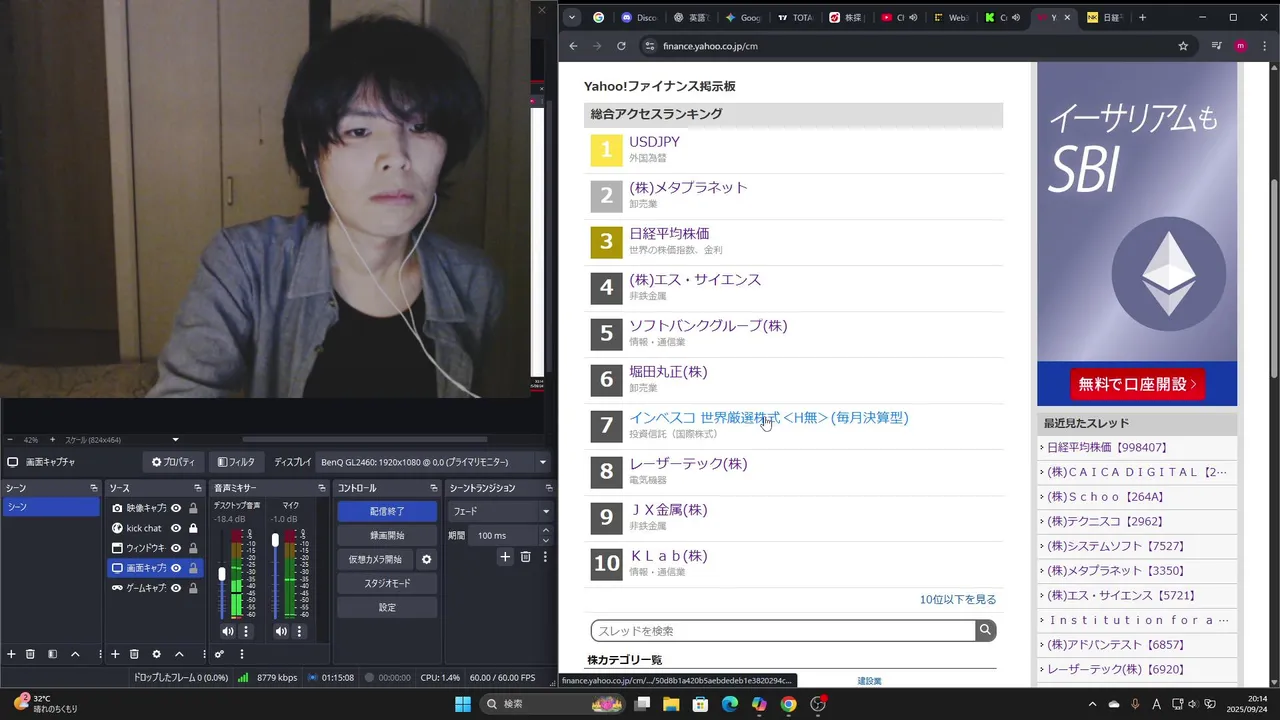The image size is (1280, 720).
Task: Delete the scene transition trash icon
Action: click(525, 557)
